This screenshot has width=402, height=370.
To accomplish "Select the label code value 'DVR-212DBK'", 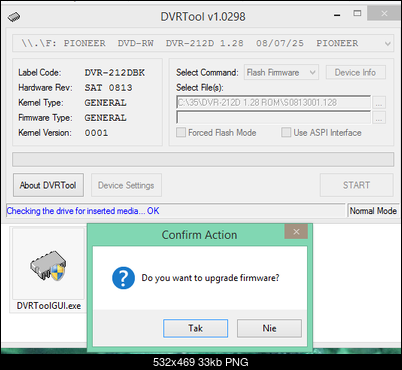I will click(x=115, y=73).
